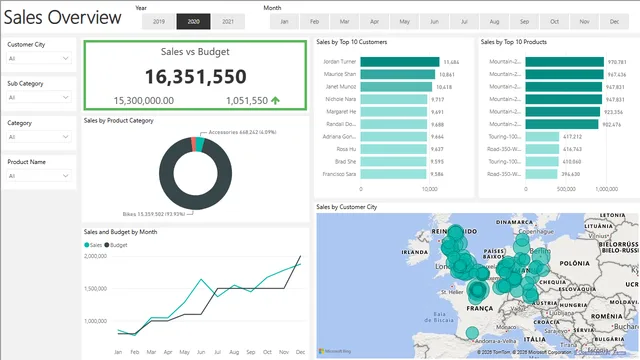
Task: Select the 902,476 product bar
Action: [x=562, y=124]
